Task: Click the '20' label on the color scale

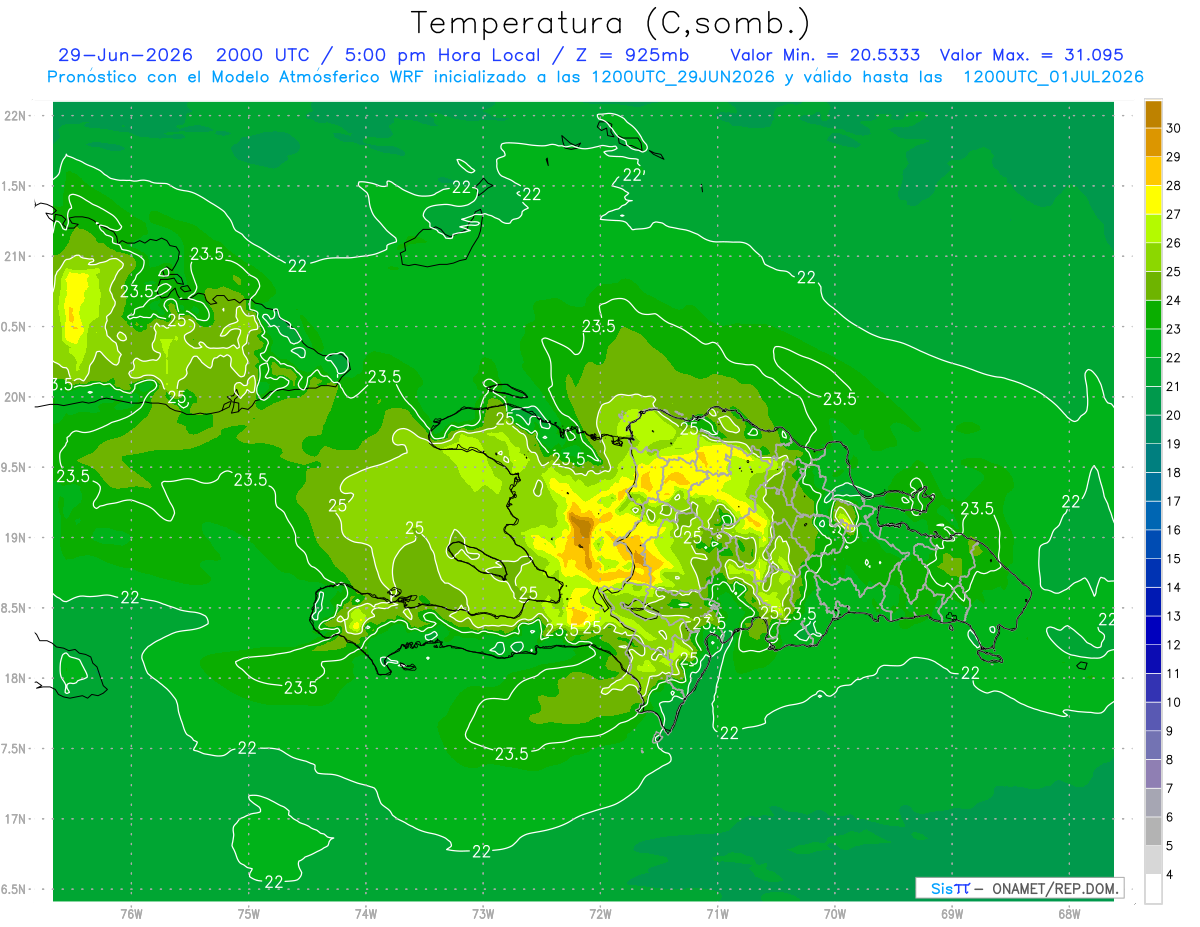Action: 1174,415
